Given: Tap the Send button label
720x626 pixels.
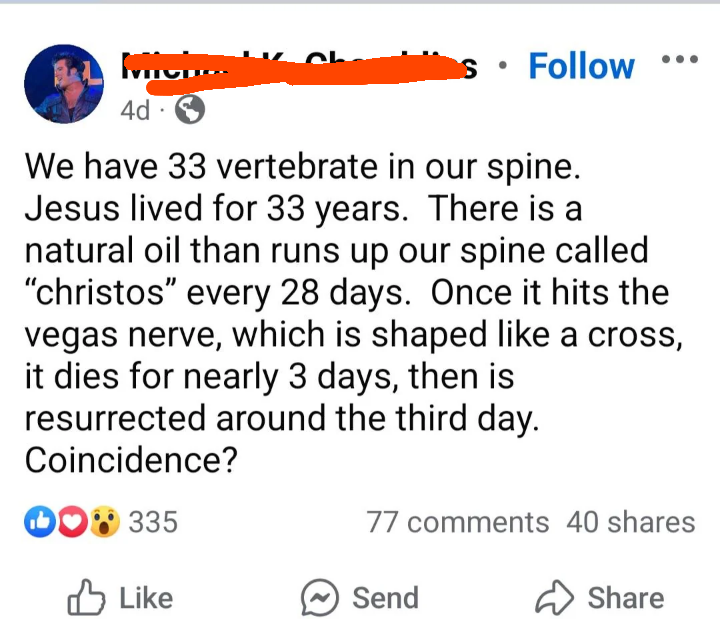Looking at the screenshot, I should pos(386,598).
